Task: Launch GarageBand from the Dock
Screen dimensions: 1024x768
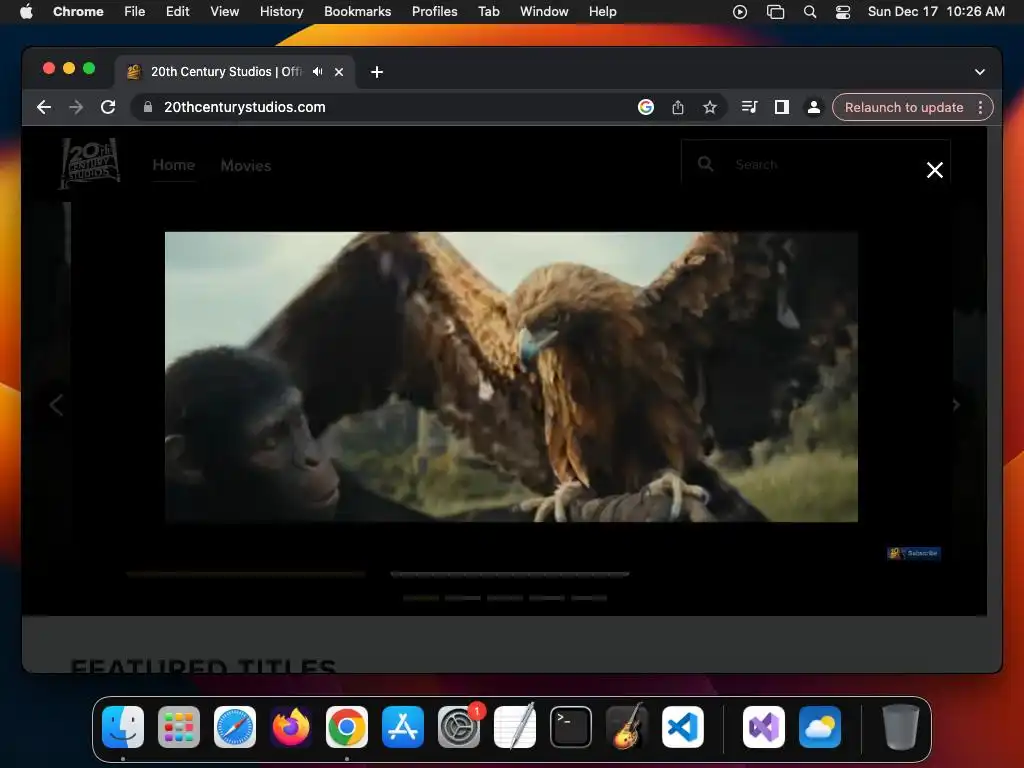Action: coord(627,727)
